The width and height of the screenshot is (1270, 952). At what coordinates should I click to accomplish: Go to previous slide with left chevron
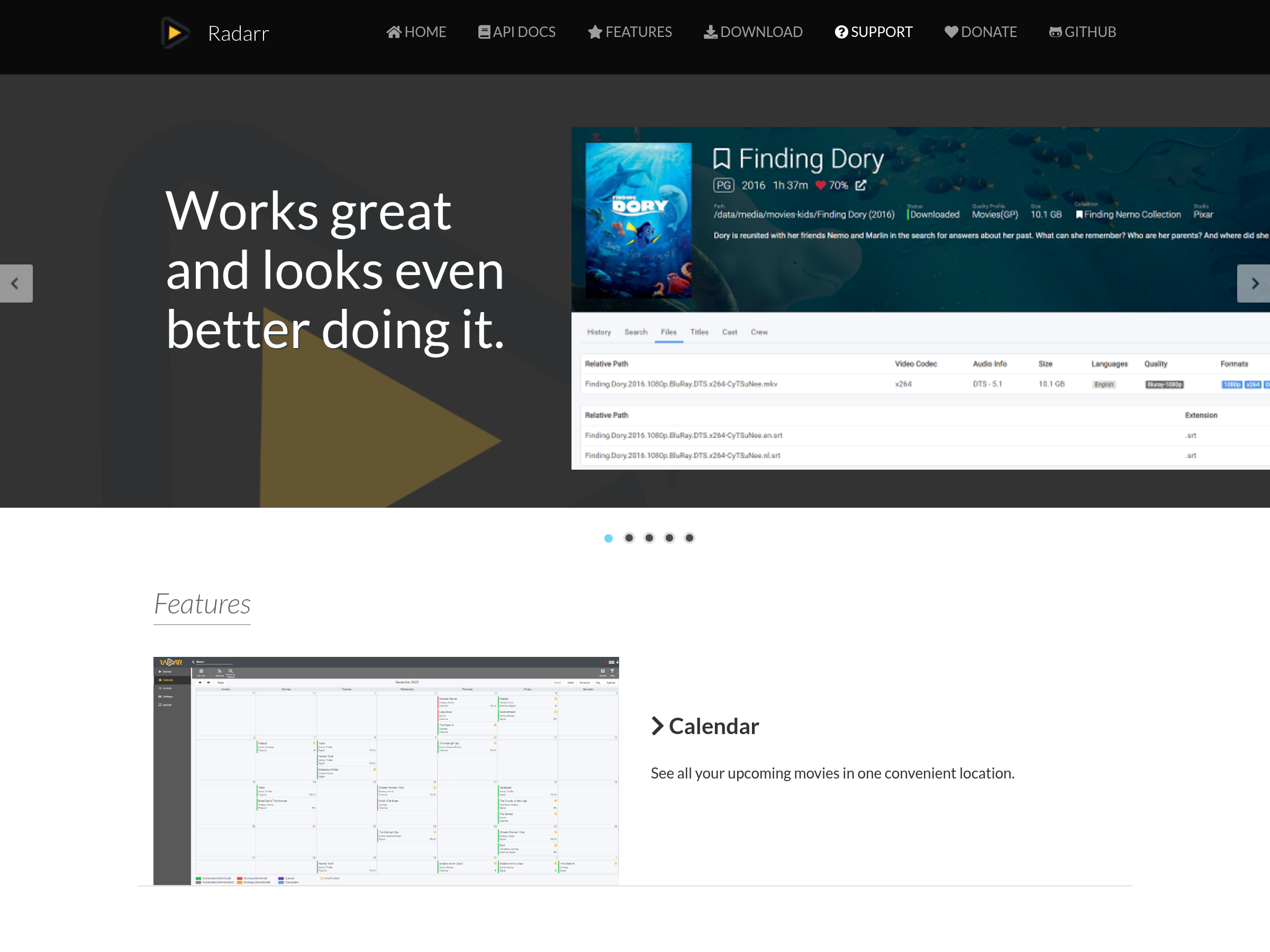(x=15, y=283)
